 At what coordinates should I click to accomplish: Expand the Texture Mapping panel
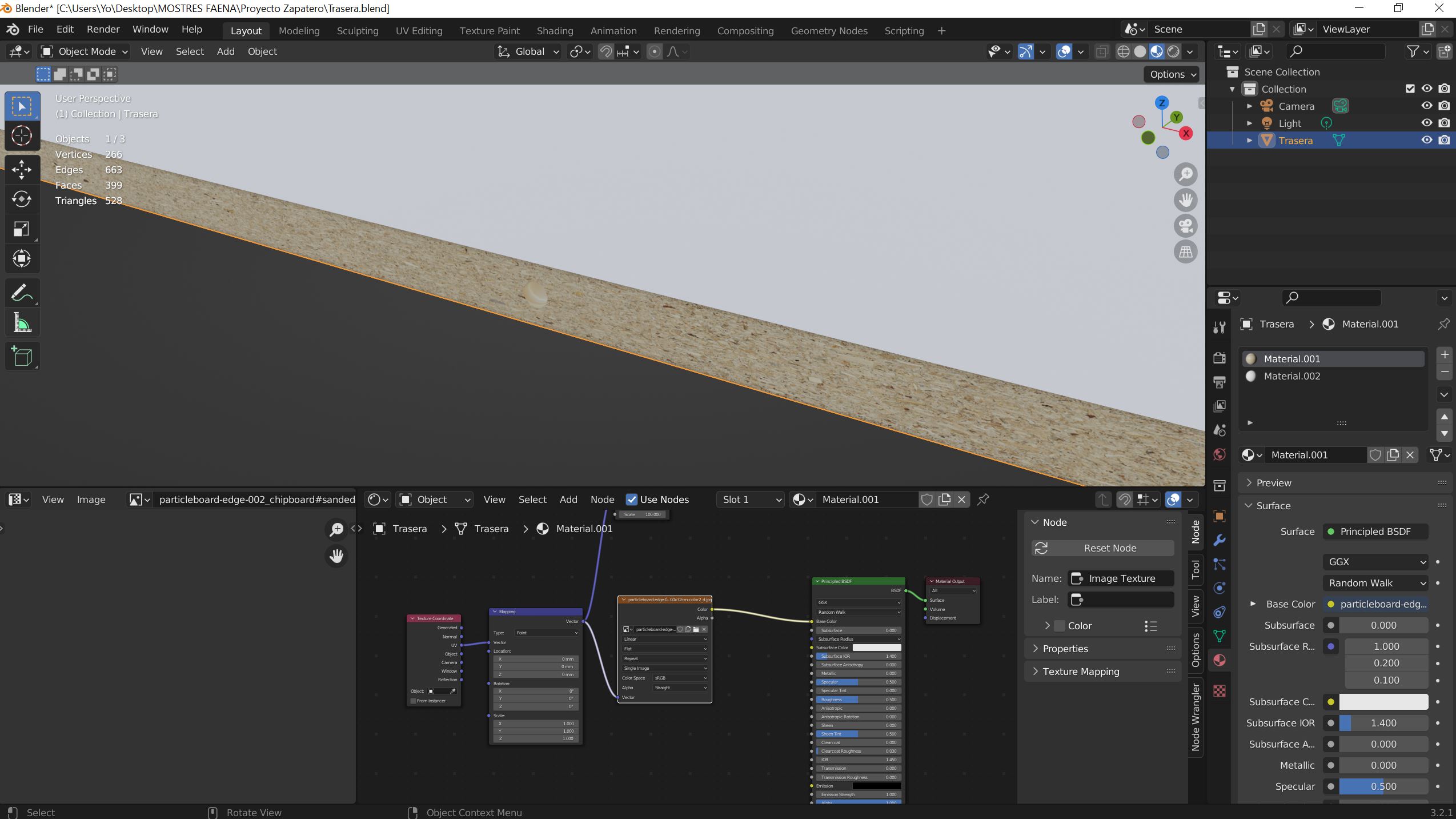pos(1080,672)
